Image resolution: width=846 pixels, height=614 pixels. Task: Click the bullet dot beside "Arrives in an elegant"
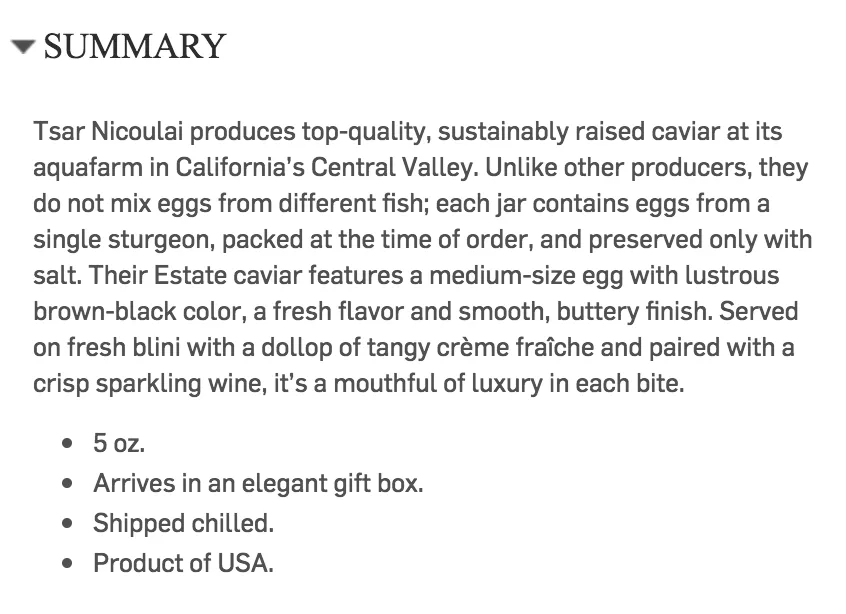point(67,483)
